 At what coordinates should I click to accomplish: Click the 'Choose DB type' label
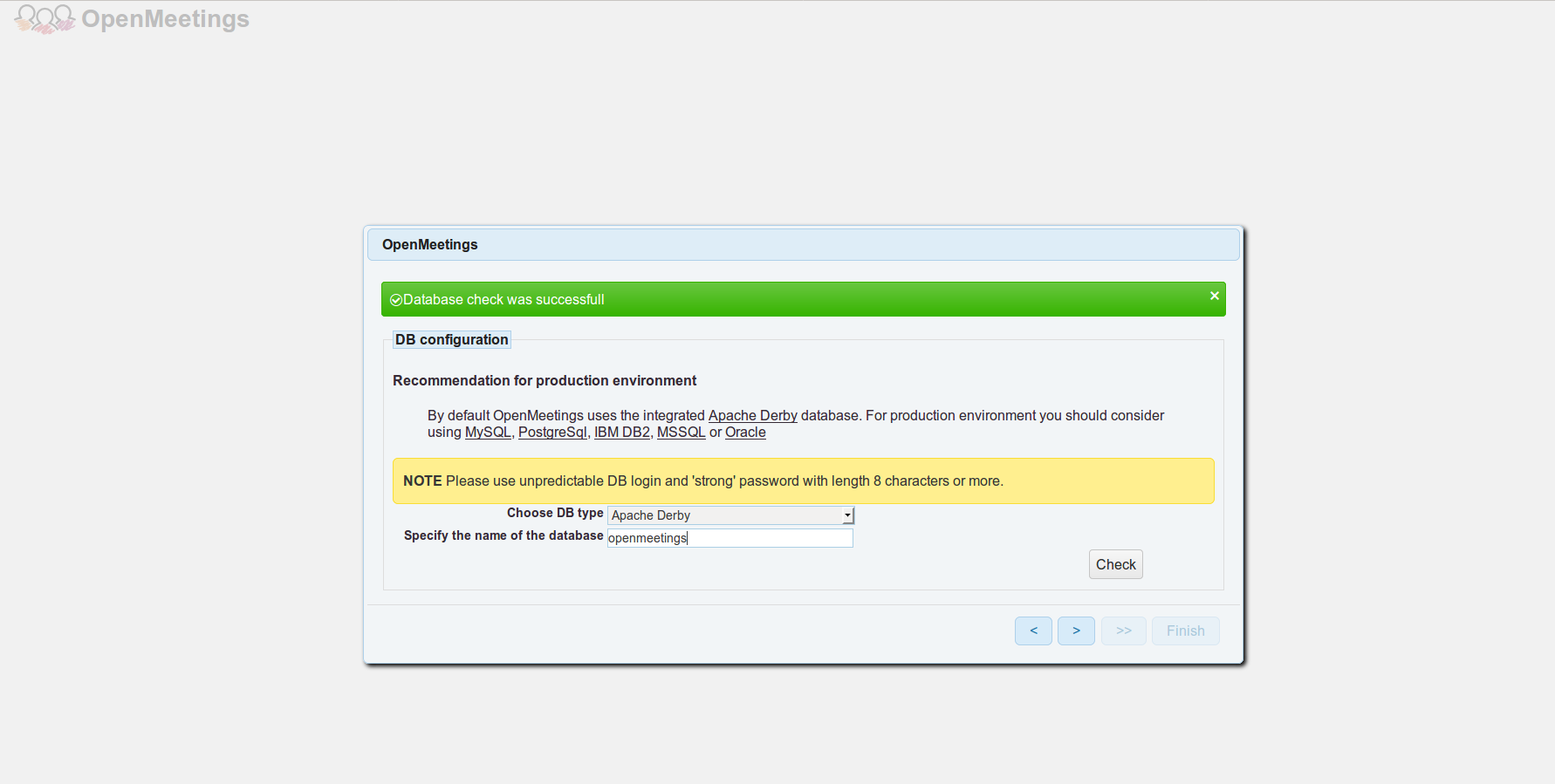(555, 513)
